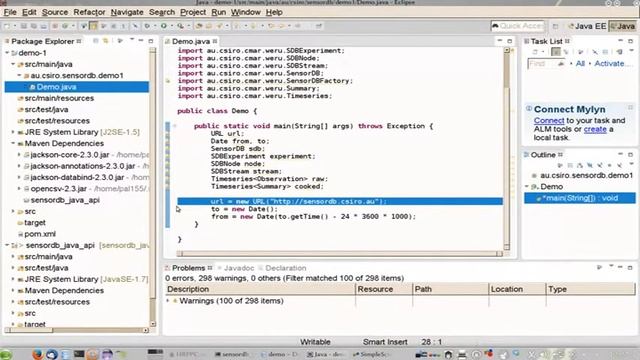
Task: Click the Task List synchronize icon
Action: (x=620, y=52)
